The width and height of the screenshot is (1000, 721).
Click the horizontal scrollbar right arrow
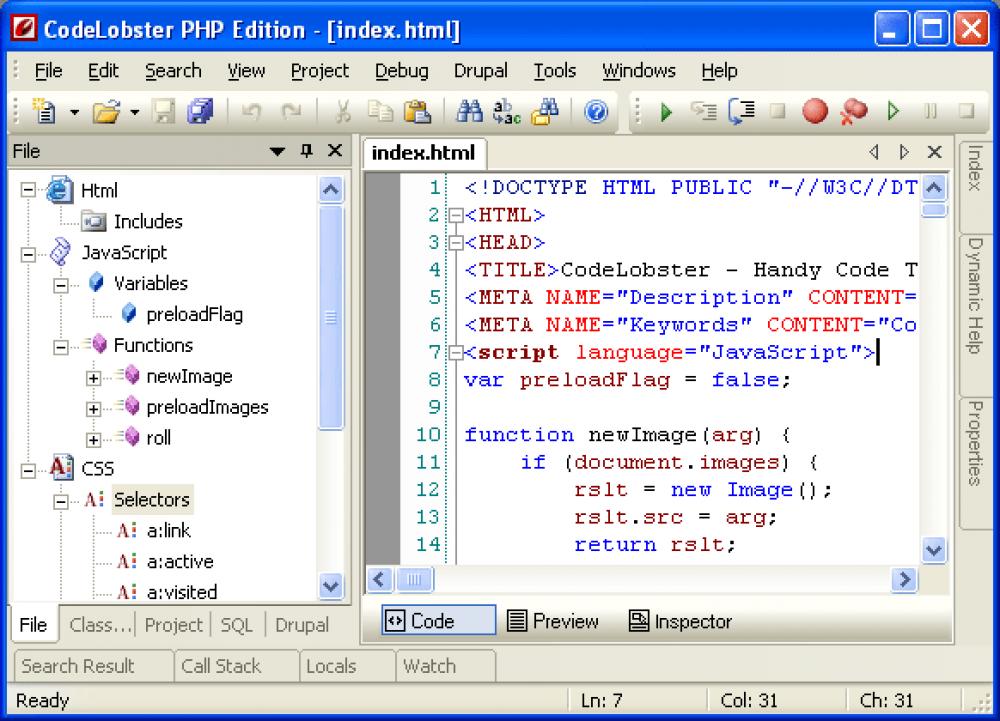(904, 580)
